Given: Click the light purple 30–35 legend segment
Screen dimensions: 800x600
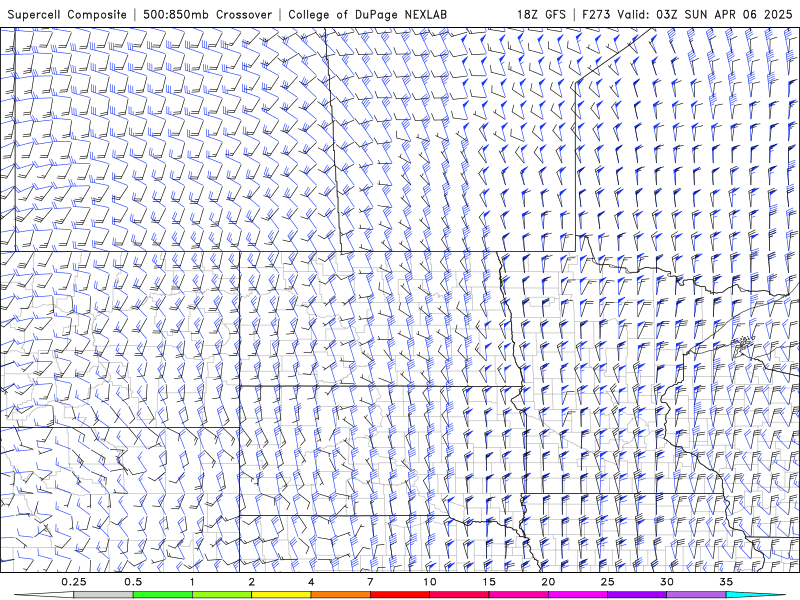Looking at the screenshot, I should pos(696,595).
